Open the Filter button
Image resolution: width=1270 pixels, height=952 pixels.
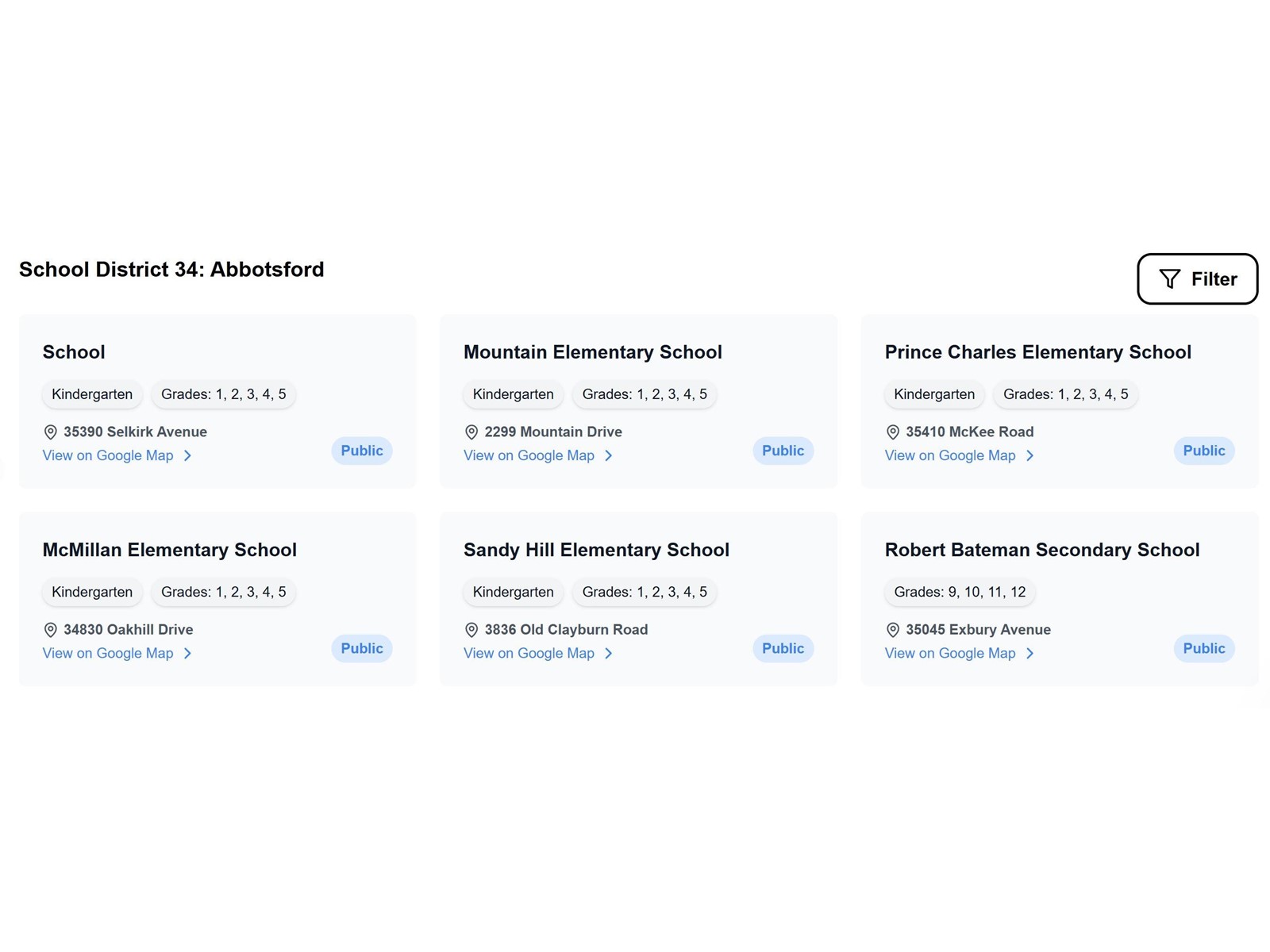click(1197, 279)
